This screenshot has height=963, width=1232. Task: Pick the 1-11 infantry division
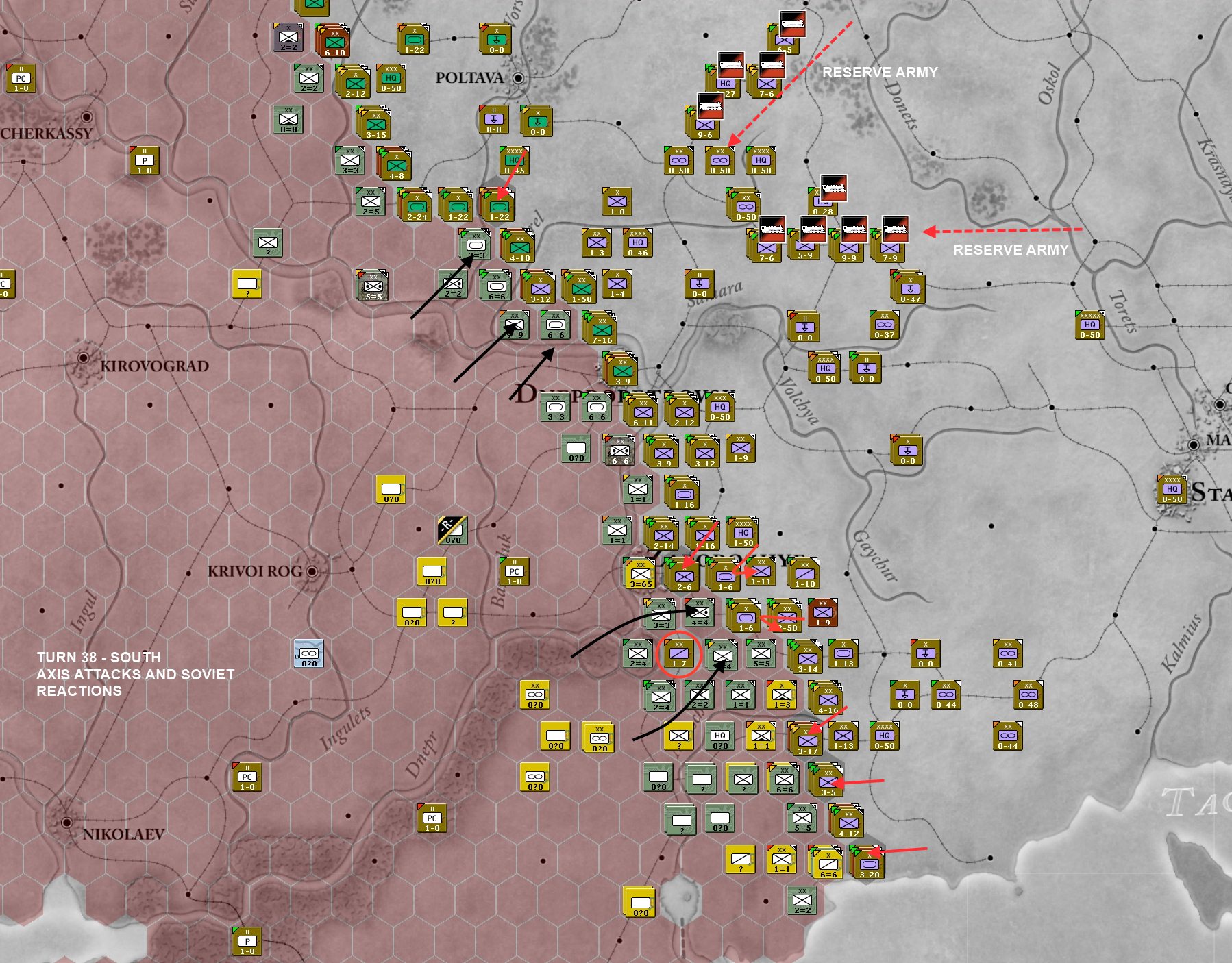(761, 572)
